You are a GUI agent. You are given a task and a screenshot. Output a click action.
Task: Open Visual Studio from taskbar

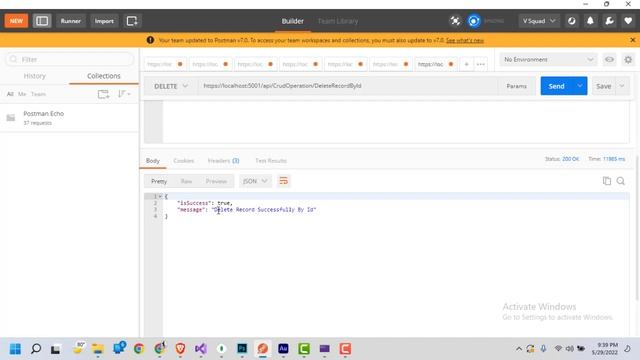coord(201,349)
